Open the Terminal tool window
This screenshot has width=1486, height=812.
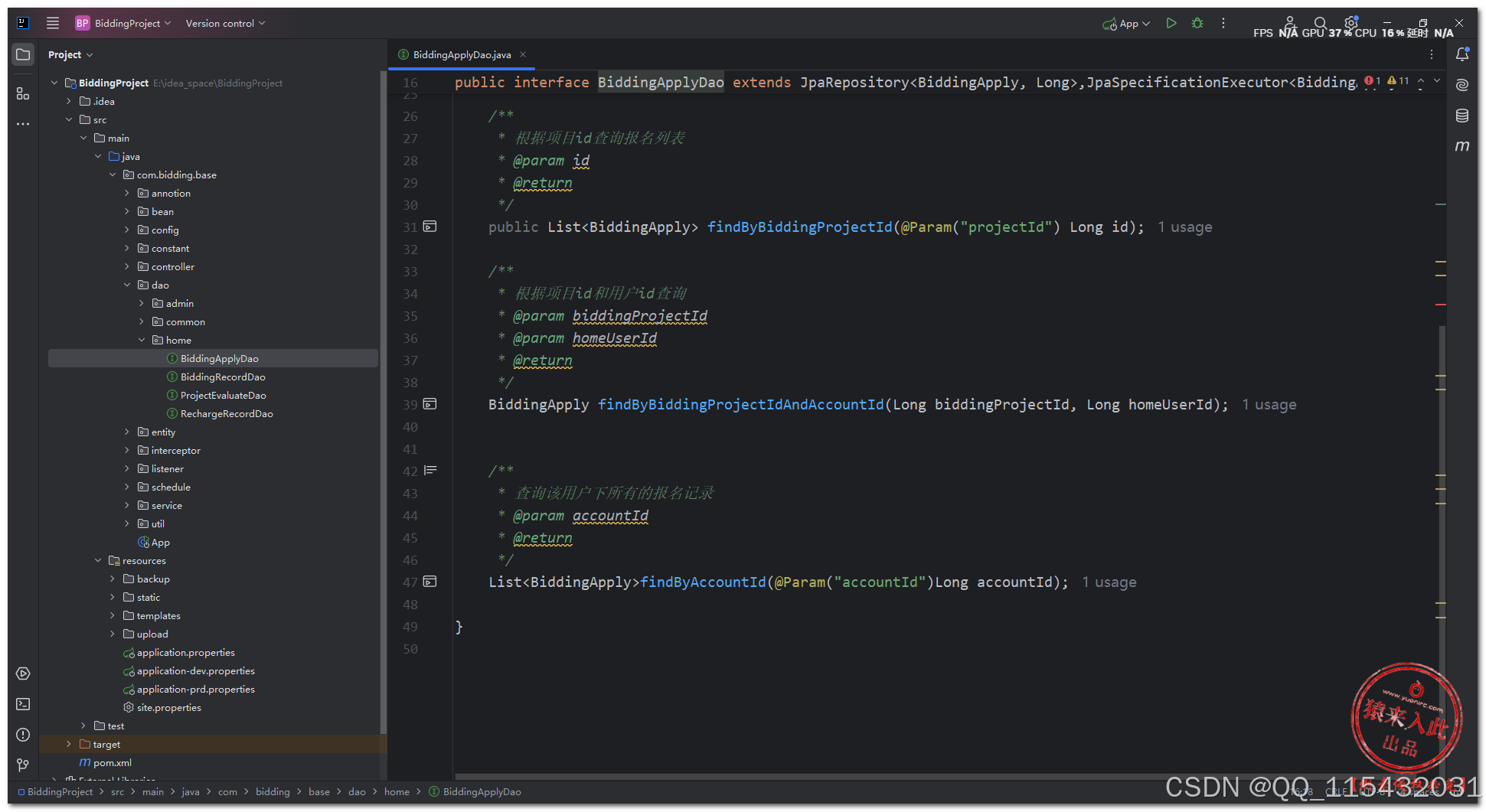point(23,704)
